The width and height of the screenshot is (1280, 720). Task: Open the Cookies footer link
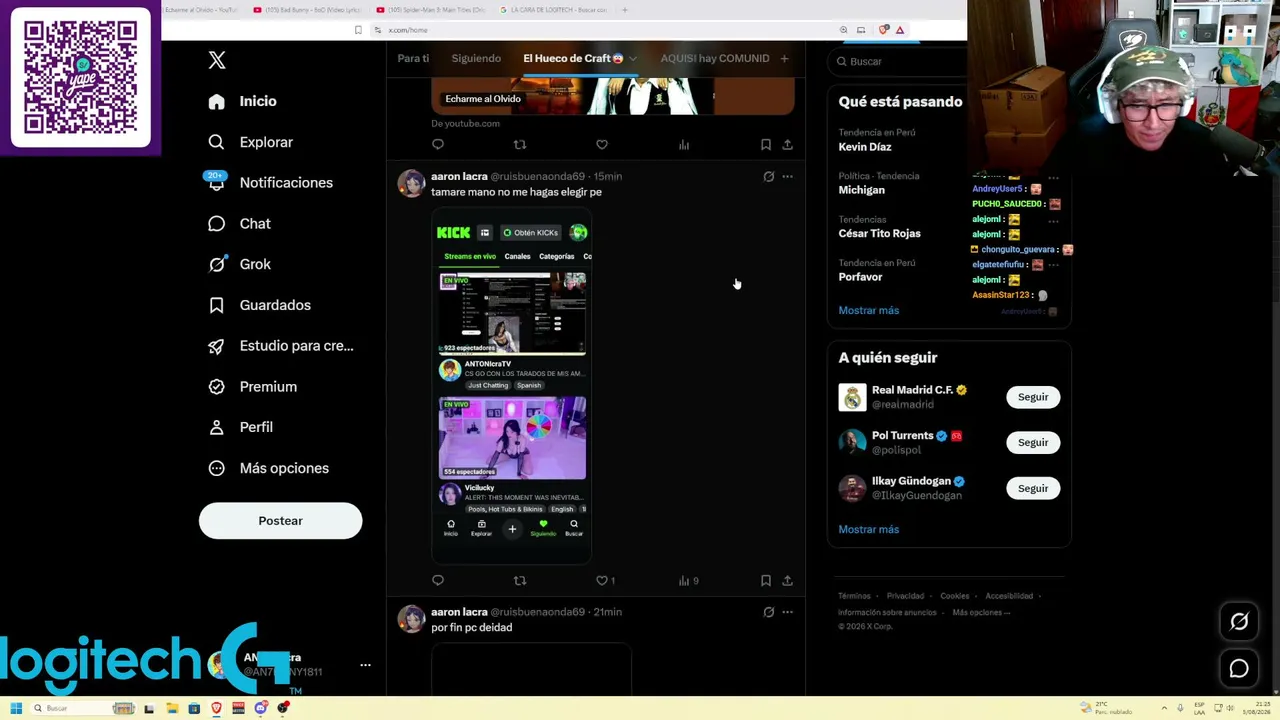(955, 596)
